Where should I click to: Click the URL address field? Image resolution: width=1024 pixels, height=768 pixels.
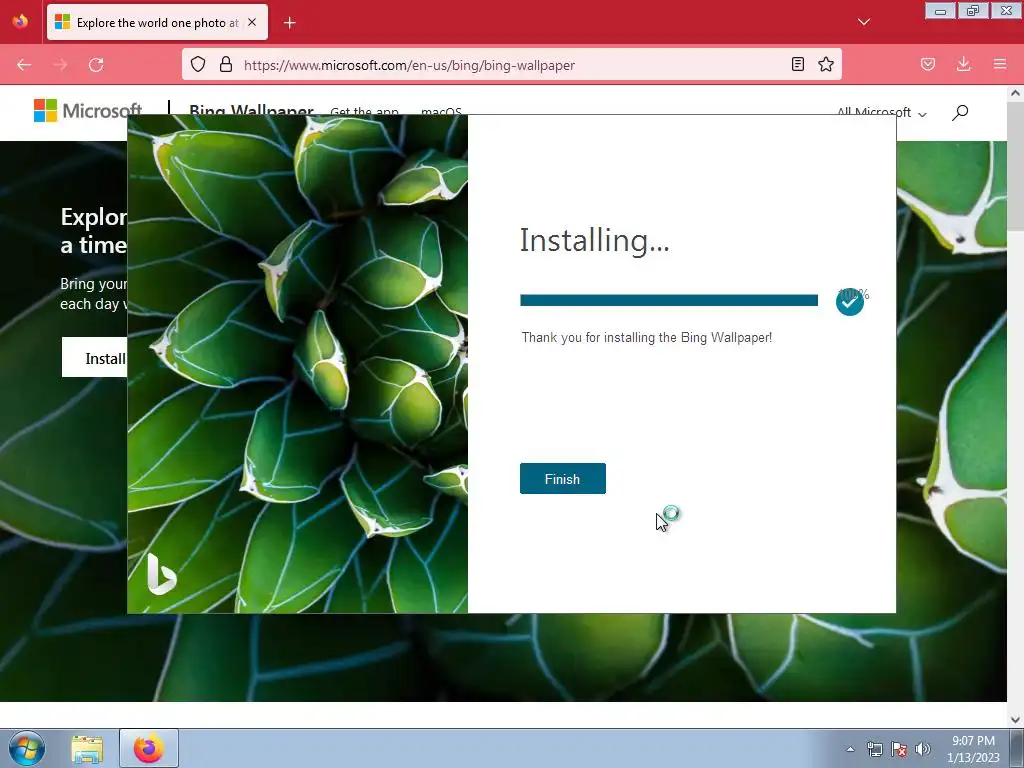[x=512, y=65]
